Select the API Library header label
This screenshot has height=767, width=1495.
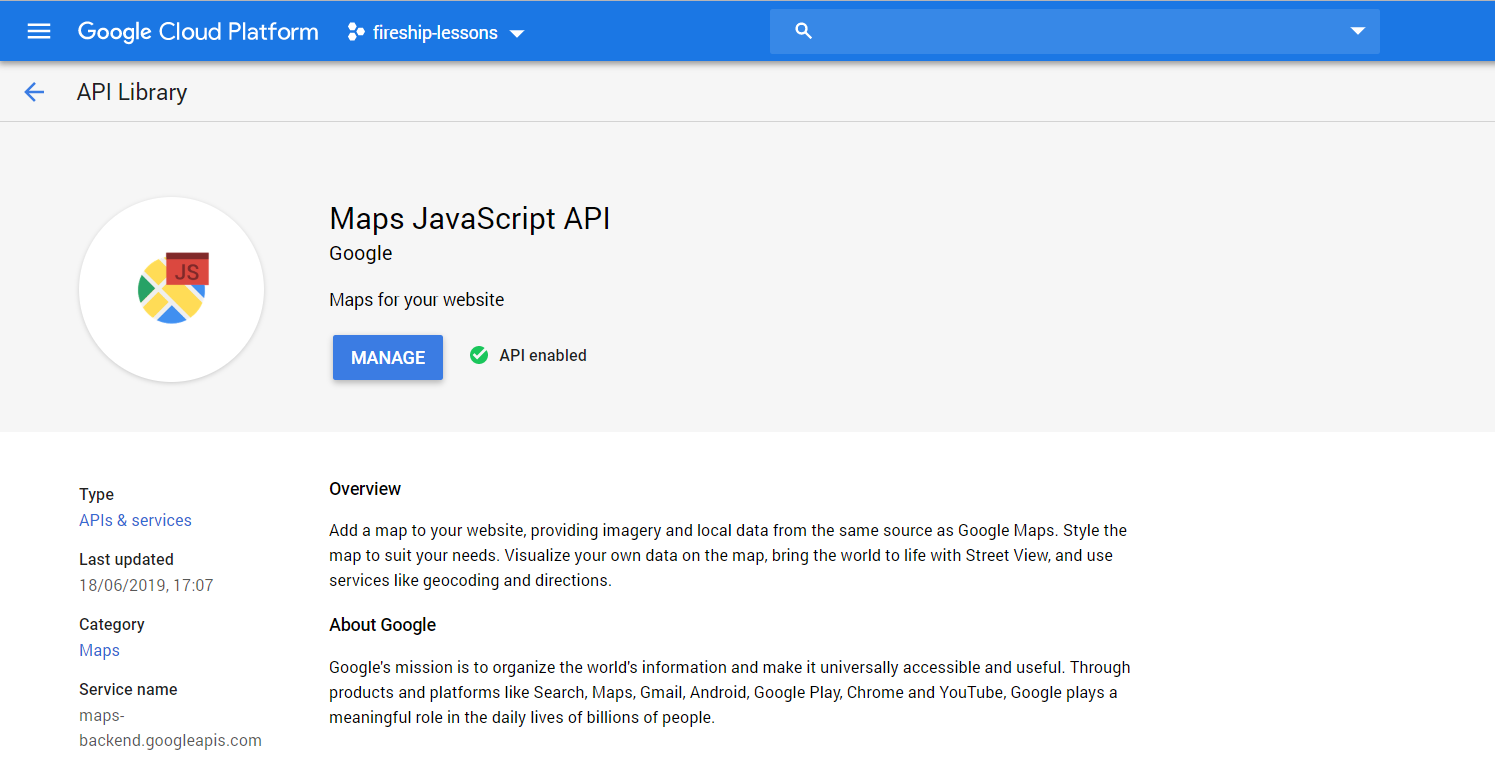tap(131, 91)
